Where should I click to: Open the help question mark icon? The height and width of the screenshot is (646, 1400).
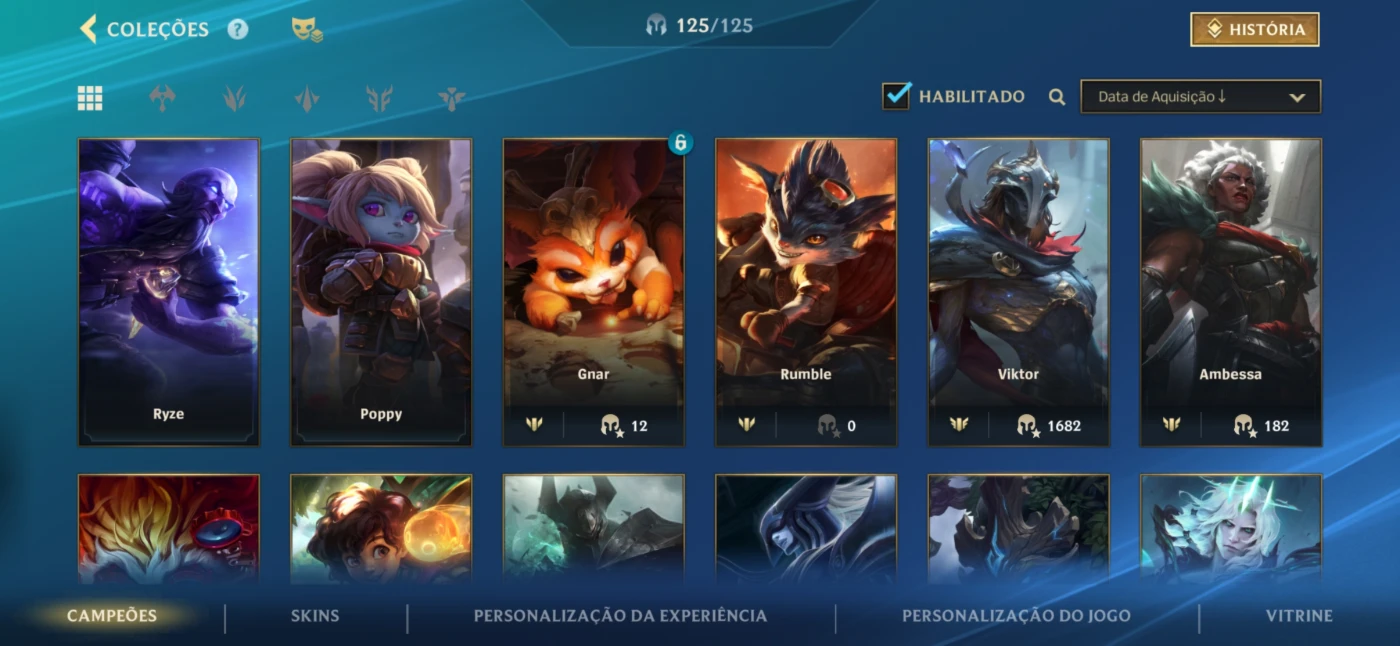click(x=237, y=29)
